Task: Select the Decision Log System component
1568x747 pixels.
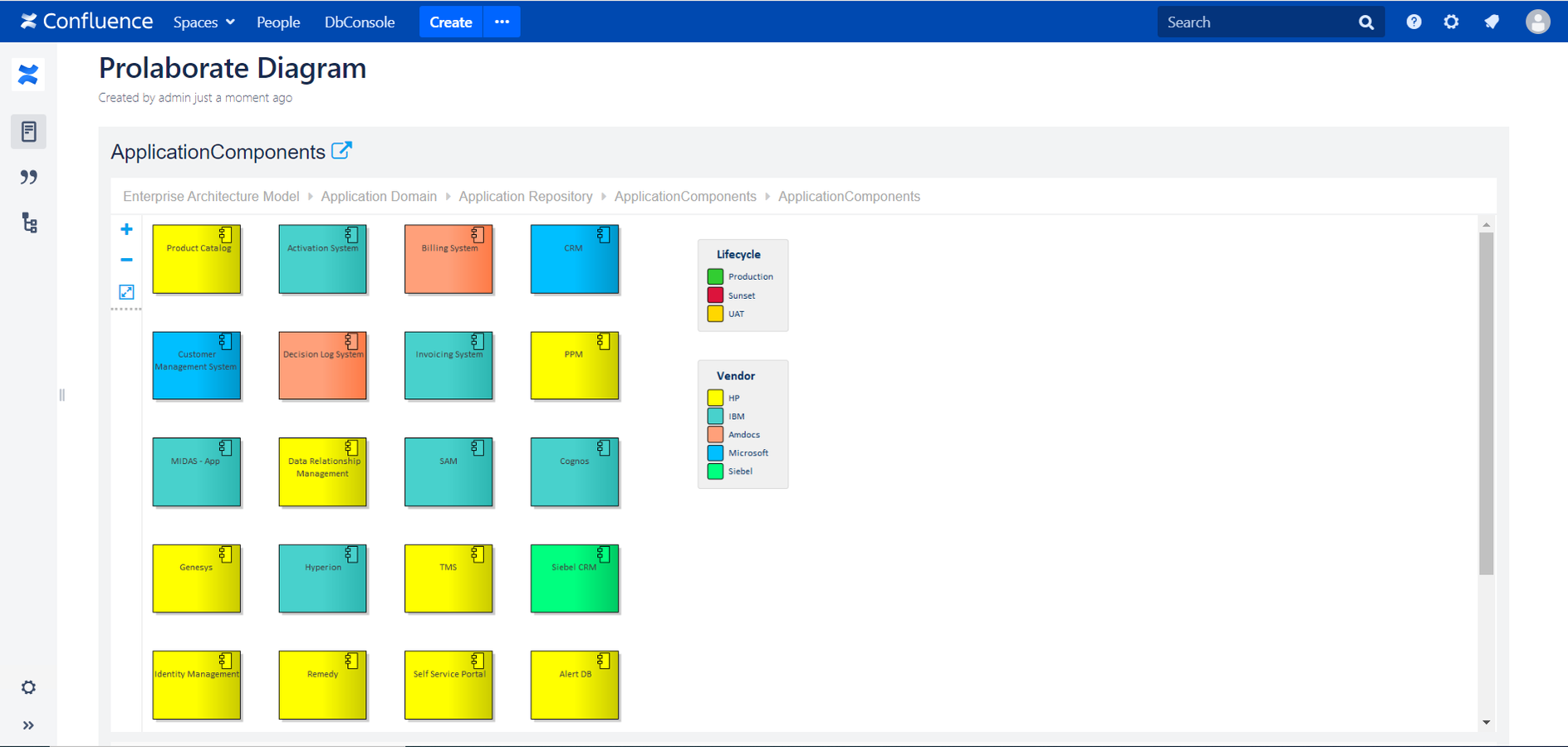Action: tap(323, 365)
